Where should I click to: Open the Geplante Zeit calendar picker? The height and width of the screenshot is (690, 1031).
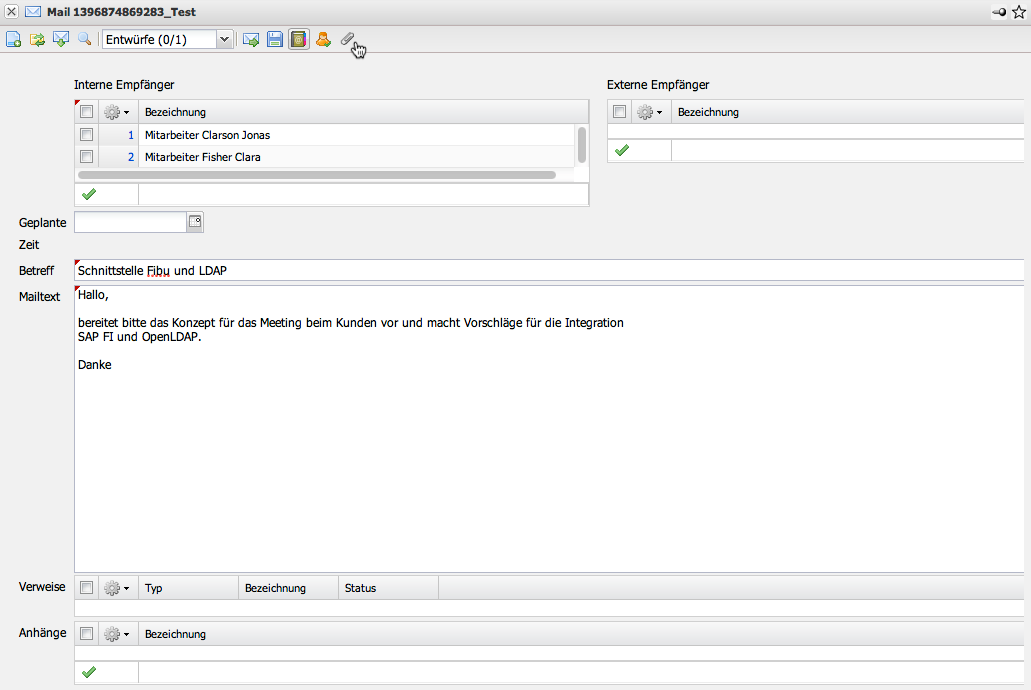coord(195,221)
